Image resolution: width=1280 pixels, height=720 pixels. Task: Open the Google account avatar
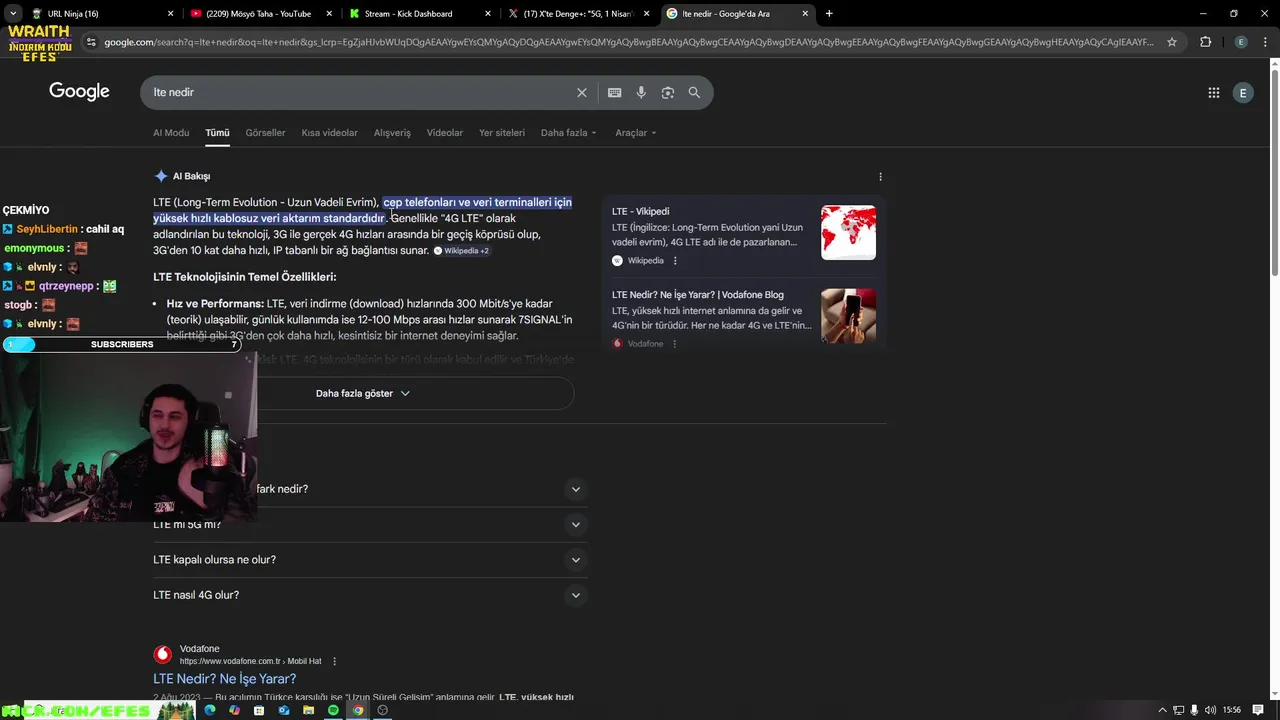tap(1243, 93)
